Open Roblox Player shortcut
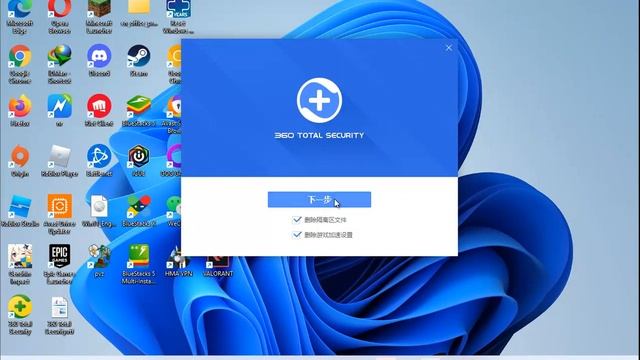The height and width of the screenshot is (360, 640). [59, 160]
